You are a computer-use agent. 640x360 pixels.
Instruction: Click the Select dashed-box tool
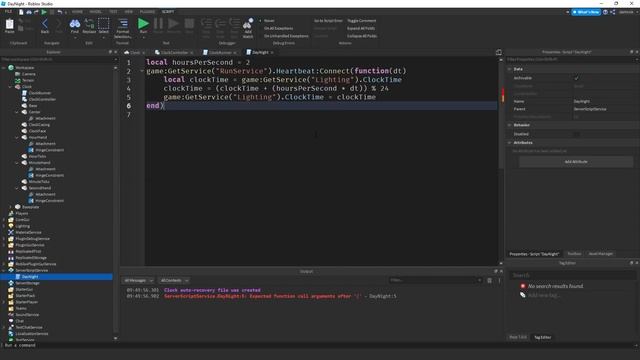click(x=104, y=23)
